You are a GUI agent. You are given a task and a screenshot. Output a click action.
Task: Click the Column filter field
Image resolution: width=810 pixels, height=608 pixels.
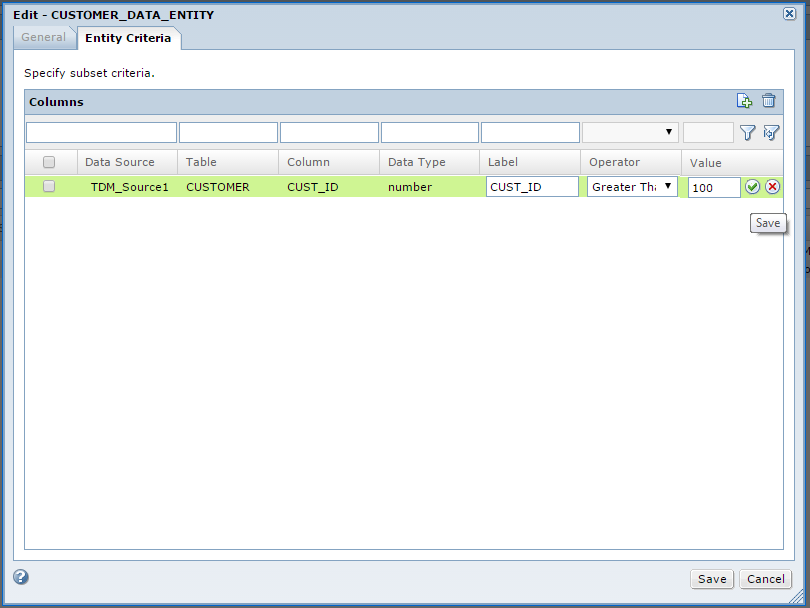329,132
